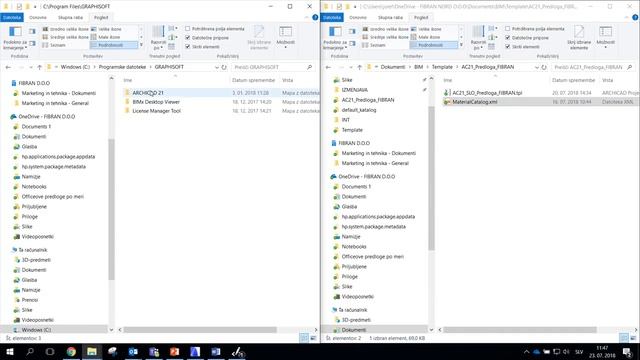Collapse the ribbon in right window
This screenshot has width=640, height=360.
tap(627, 17)
